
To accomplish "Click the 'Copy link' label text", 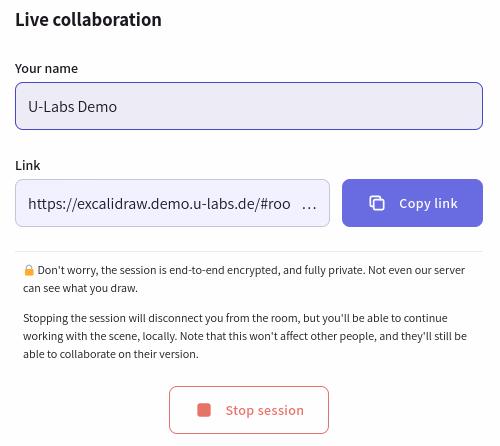I will 428,203.
